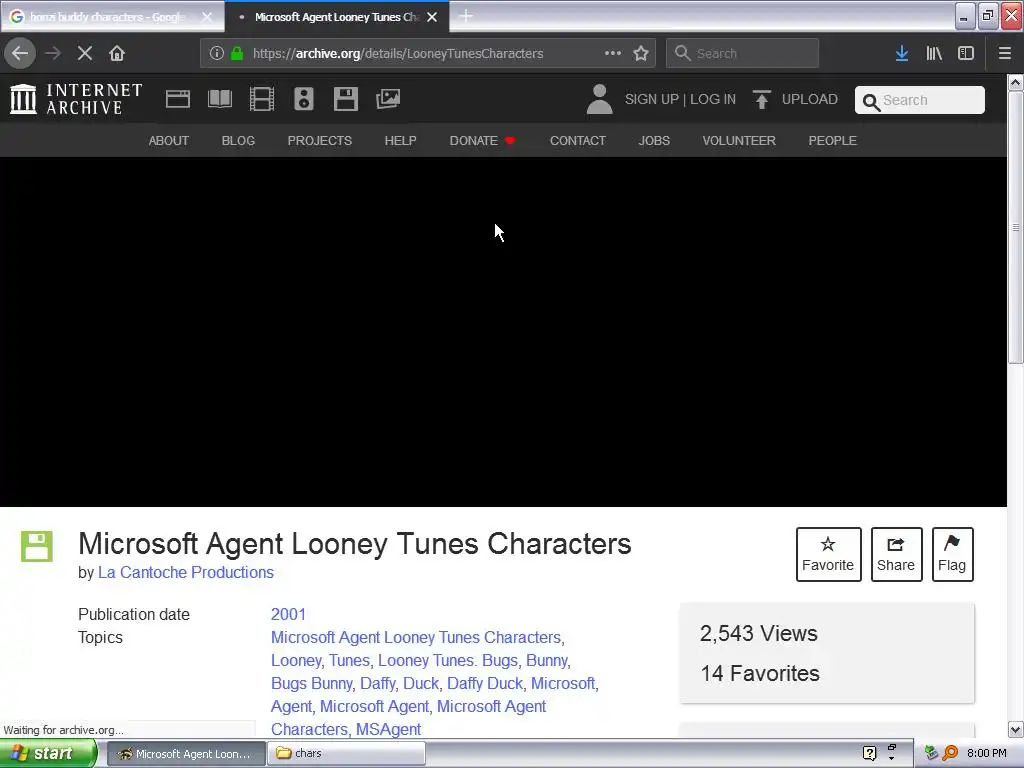Open the VOLUNTEER menu item

(x=739, y=140)
